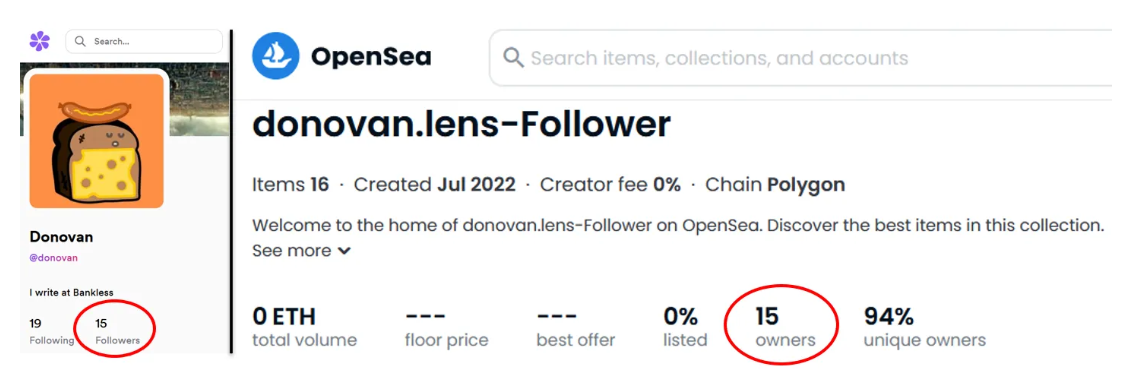Click the 0% listed stat
Viewport: 1128px width, 374px height.
685,327
